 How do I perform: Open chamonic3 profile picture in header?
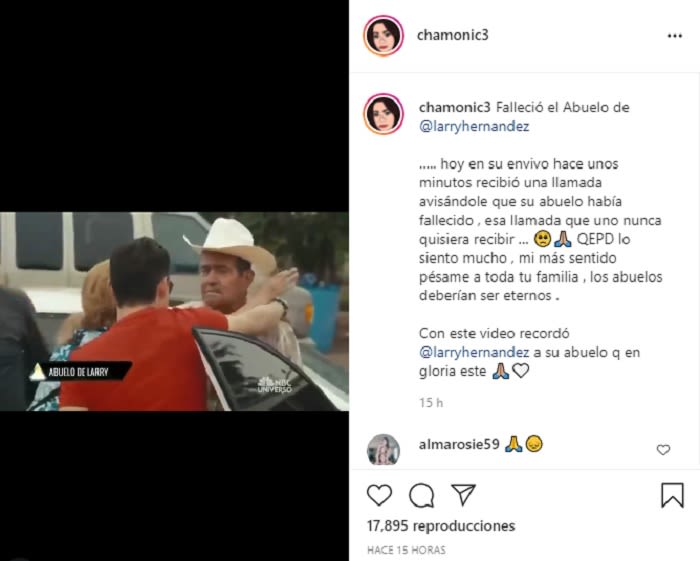[x=383, y=36]
